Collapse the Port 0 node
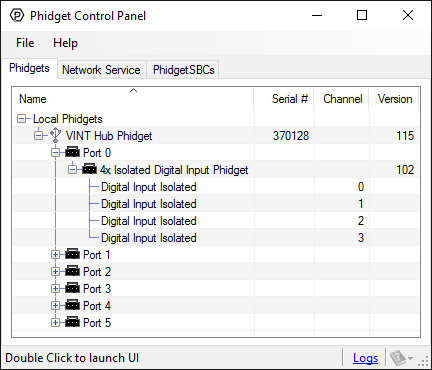Viewport: 432px width, 370px height. tap(55, 153)
